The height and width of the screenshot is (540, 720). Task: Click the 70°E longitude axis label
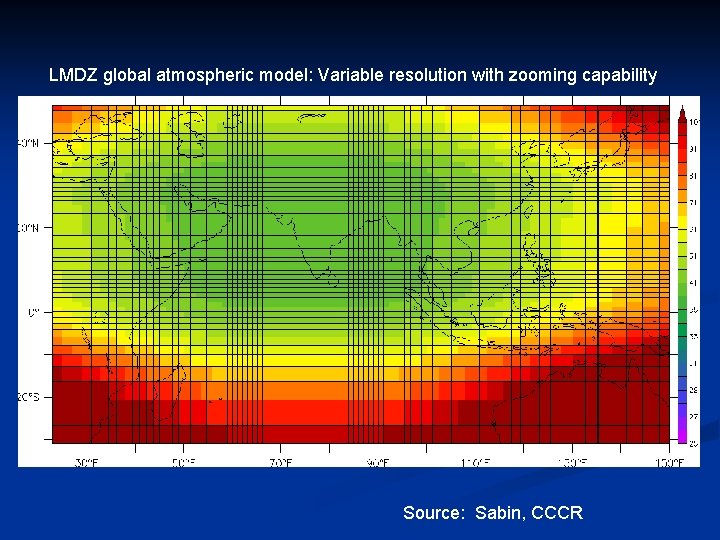tap(281, 462)
